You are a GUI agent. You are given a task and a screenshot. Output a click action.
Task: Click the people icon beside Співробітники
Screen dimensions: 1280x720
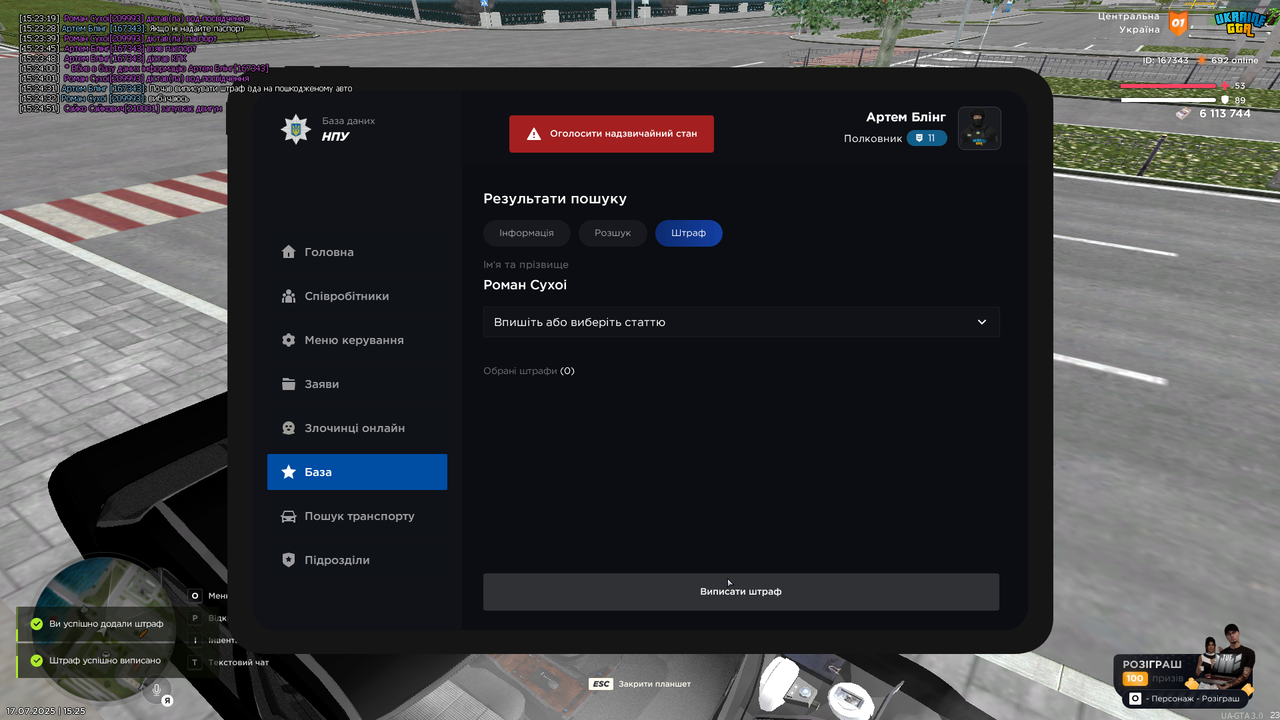pos(289,296)
